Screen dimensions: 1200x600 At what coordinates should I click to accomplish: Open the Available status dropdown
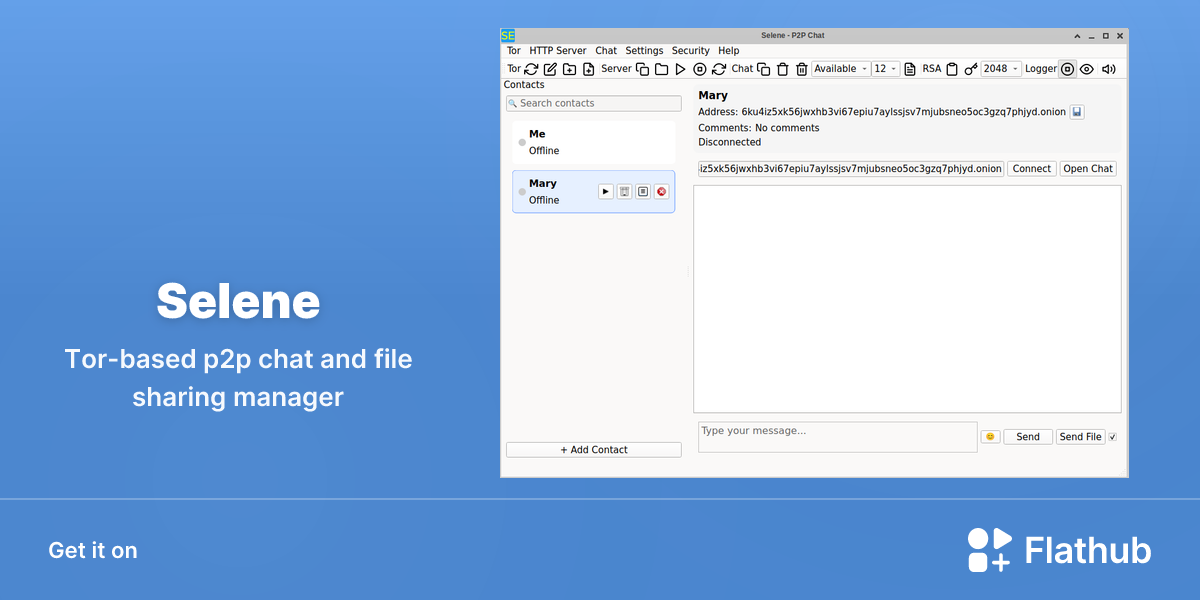tap(841, 69)
